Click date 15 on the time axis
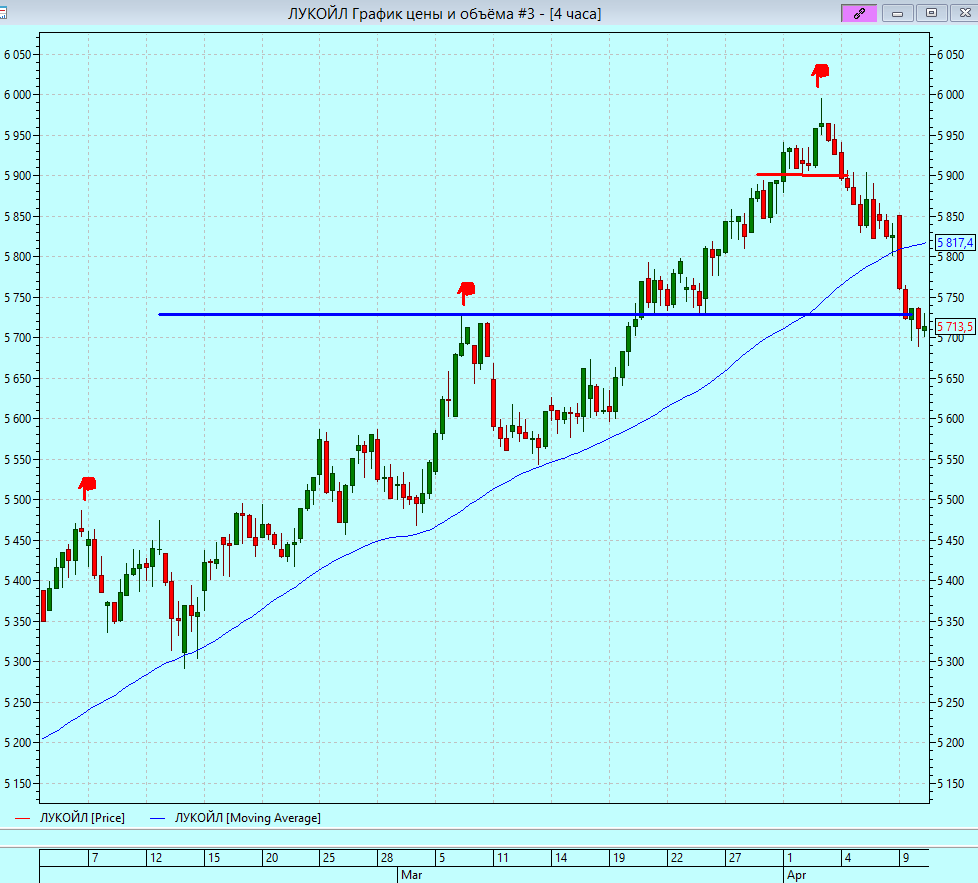 point(214,858)
